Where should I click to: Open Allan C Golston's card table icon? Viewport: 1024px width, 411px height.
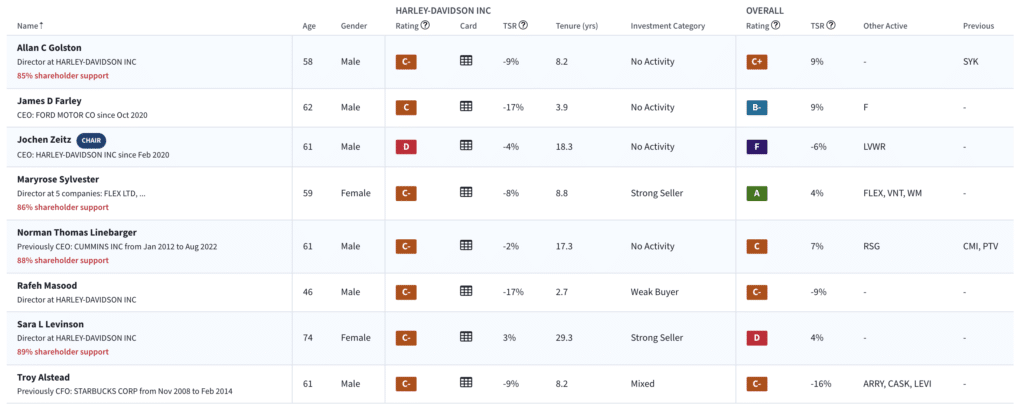coord(466,61)
